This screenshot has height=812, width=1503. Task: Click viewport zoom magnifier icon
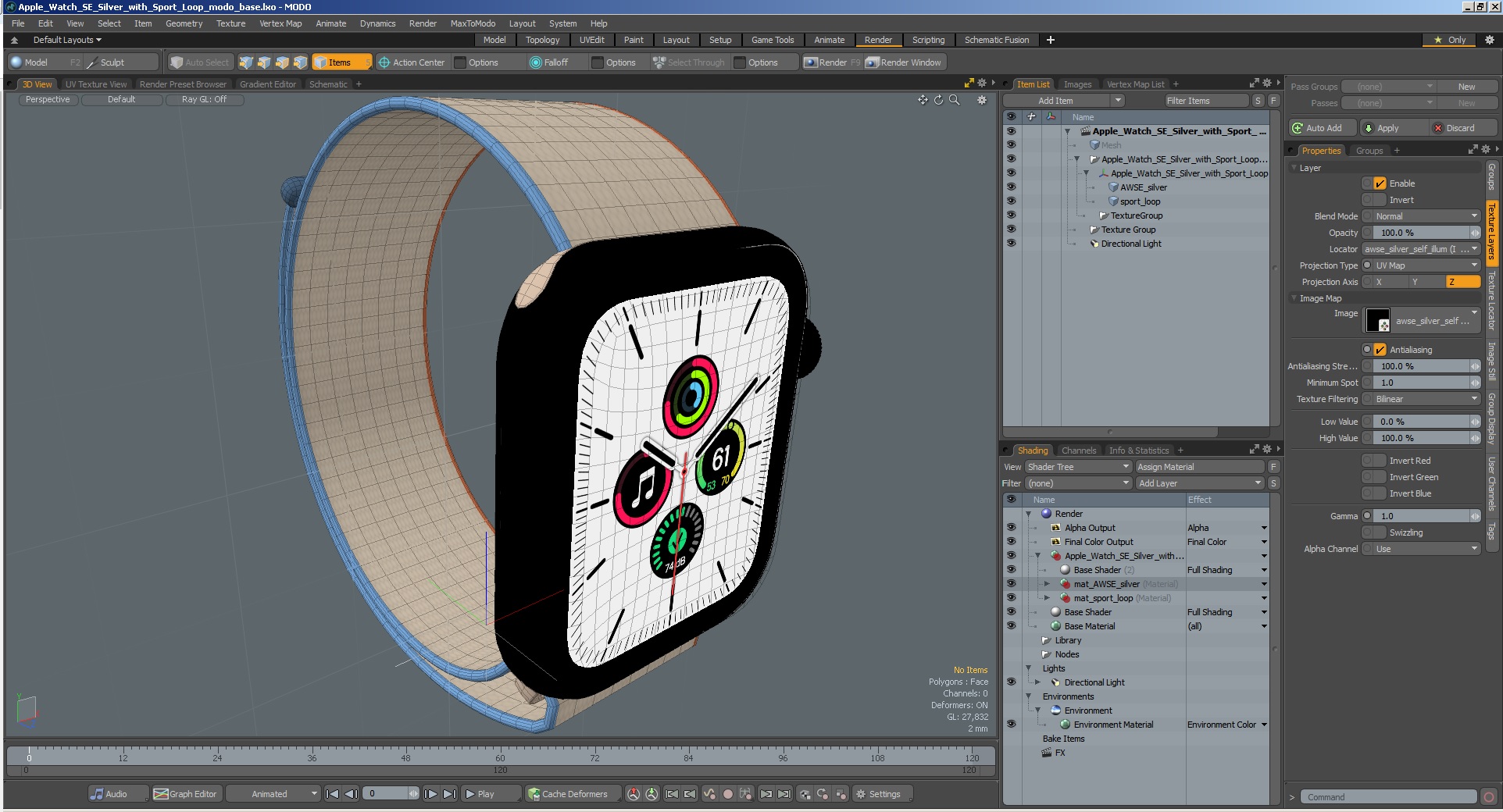tap(954, 100)
